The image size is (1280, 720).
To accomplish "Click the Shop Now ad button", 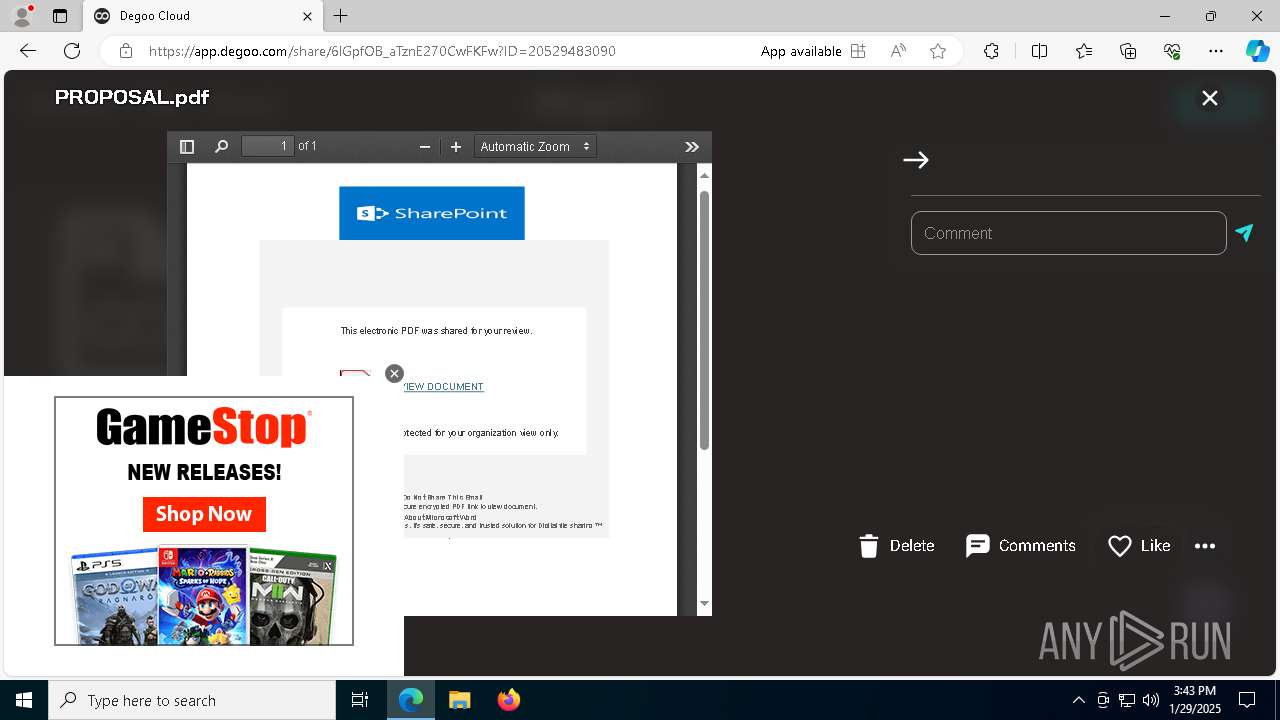I will click(204, 514).
